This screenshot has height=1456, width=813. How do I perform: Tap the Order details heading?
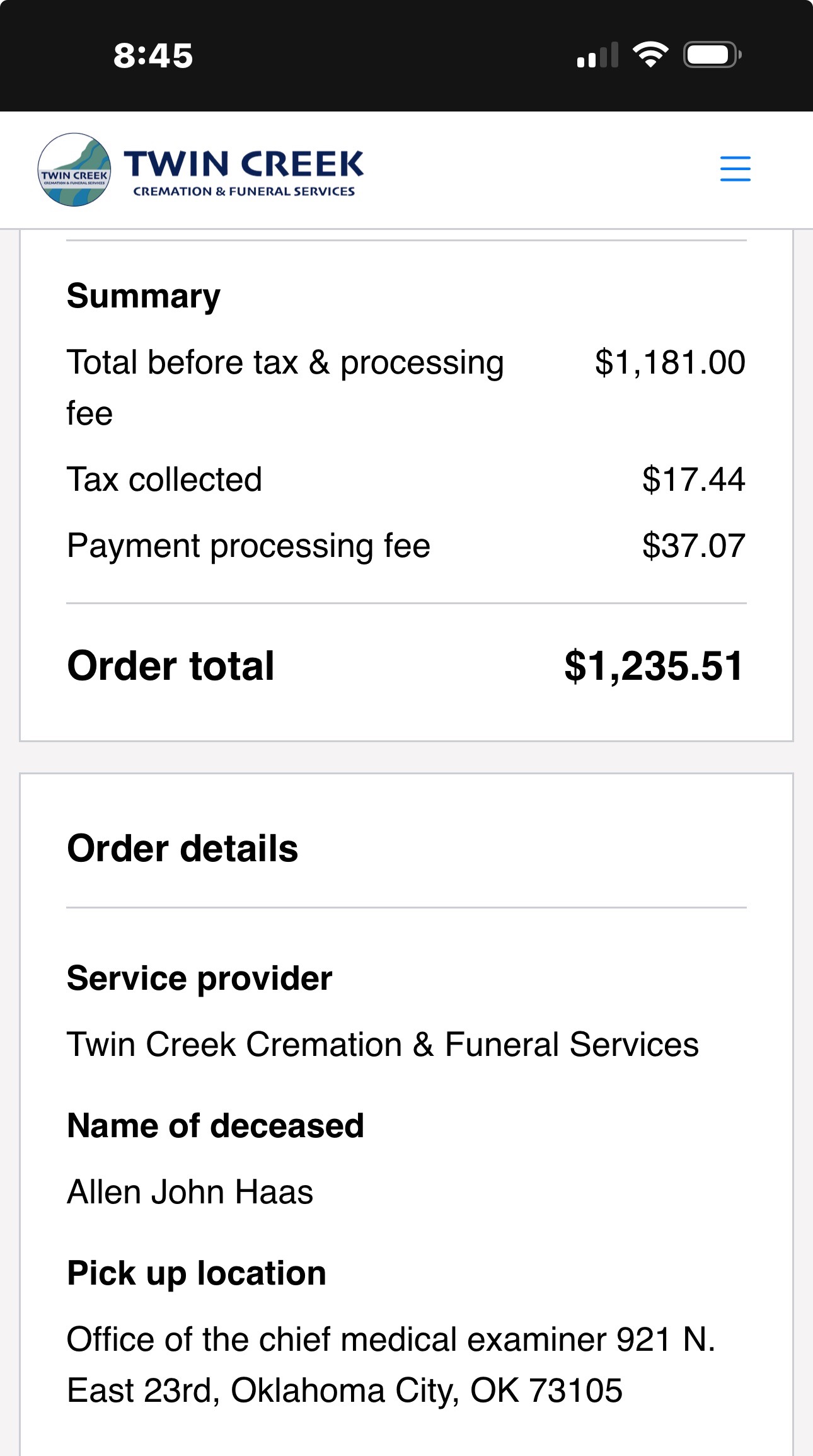182,849
